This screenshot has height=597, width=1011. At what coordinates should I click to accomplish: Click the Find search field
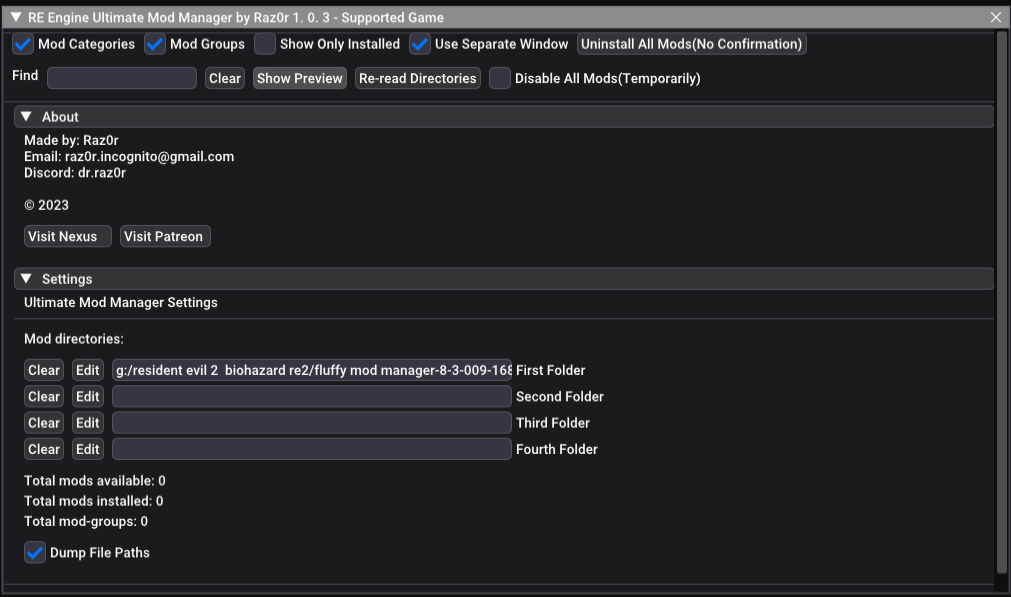point(122,78)
